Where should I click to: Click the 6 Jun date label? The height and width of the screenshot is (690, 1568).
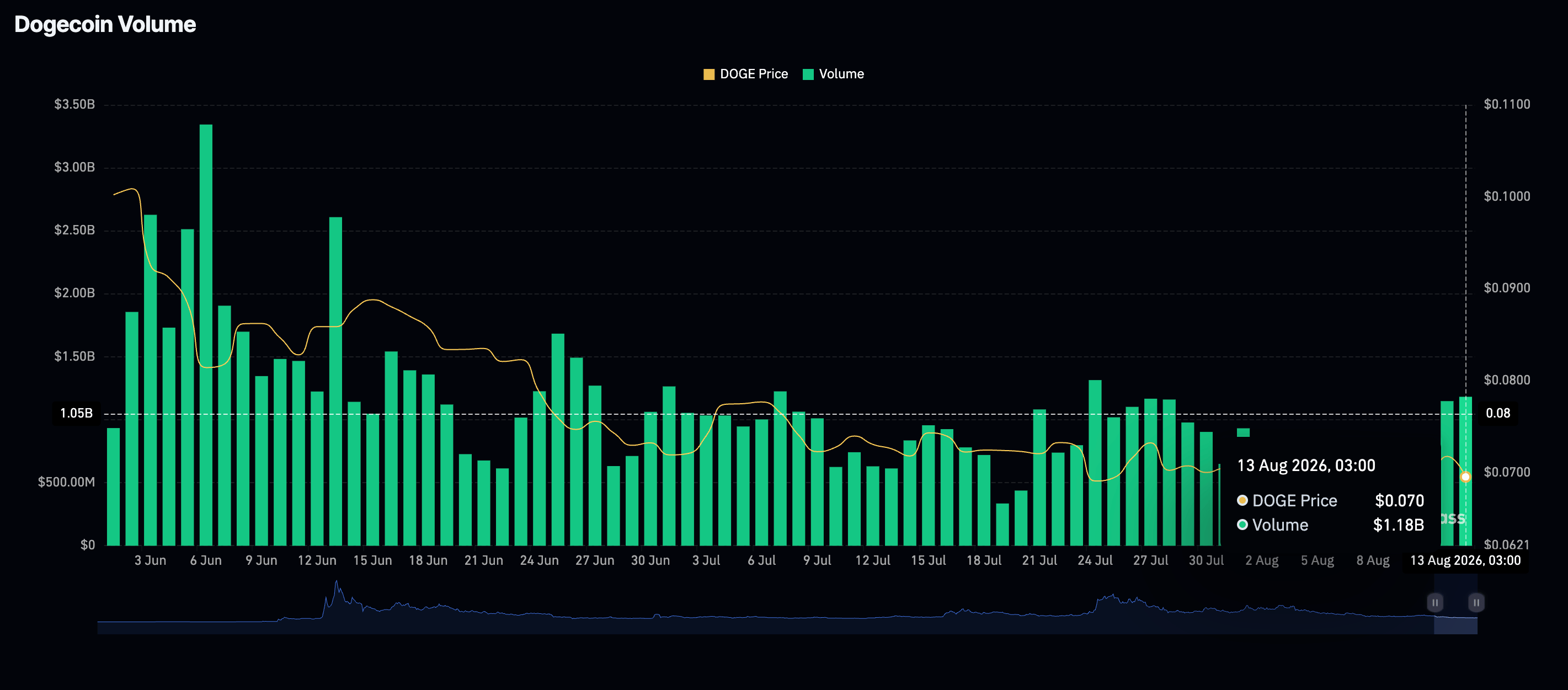pyautogui.click(x=206, y=560)
